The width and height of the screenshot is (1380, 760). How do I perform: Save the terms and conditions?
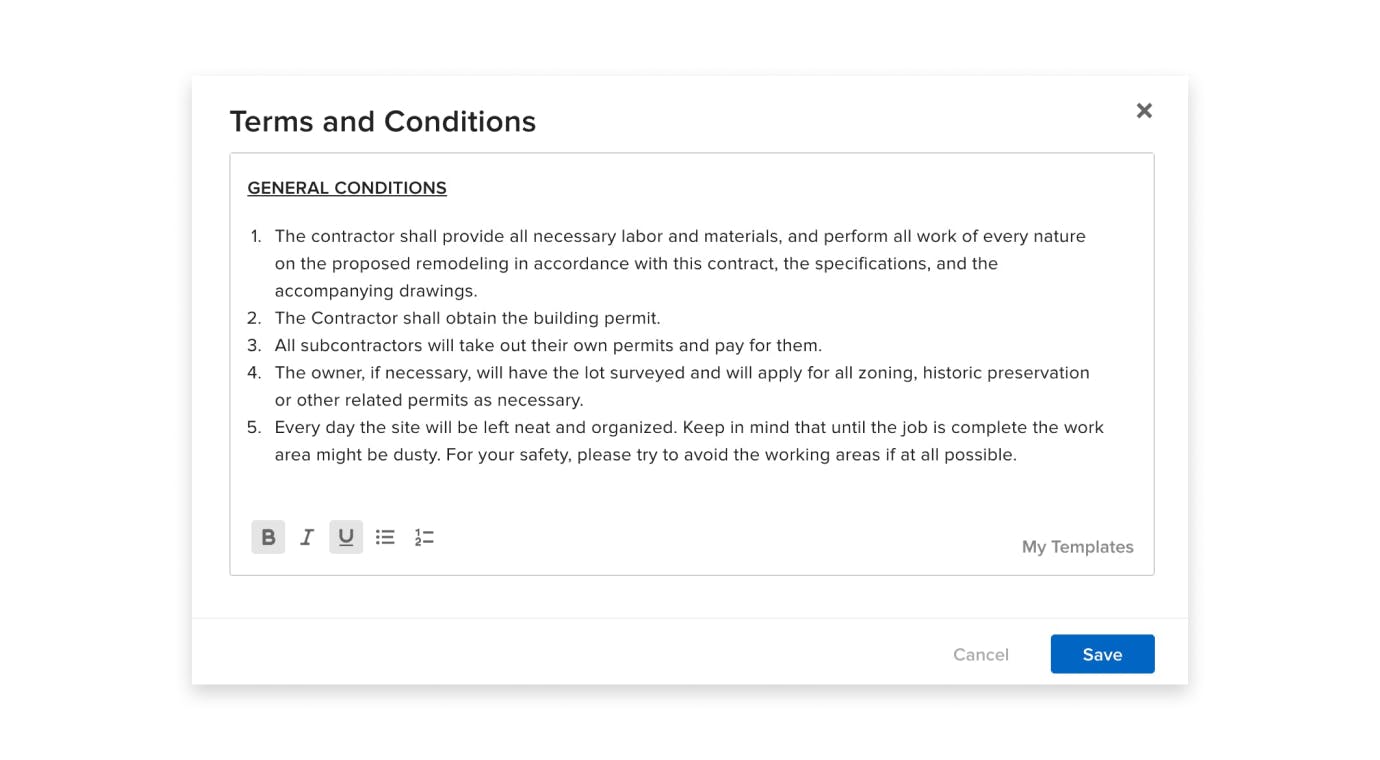pos(1102,654)
